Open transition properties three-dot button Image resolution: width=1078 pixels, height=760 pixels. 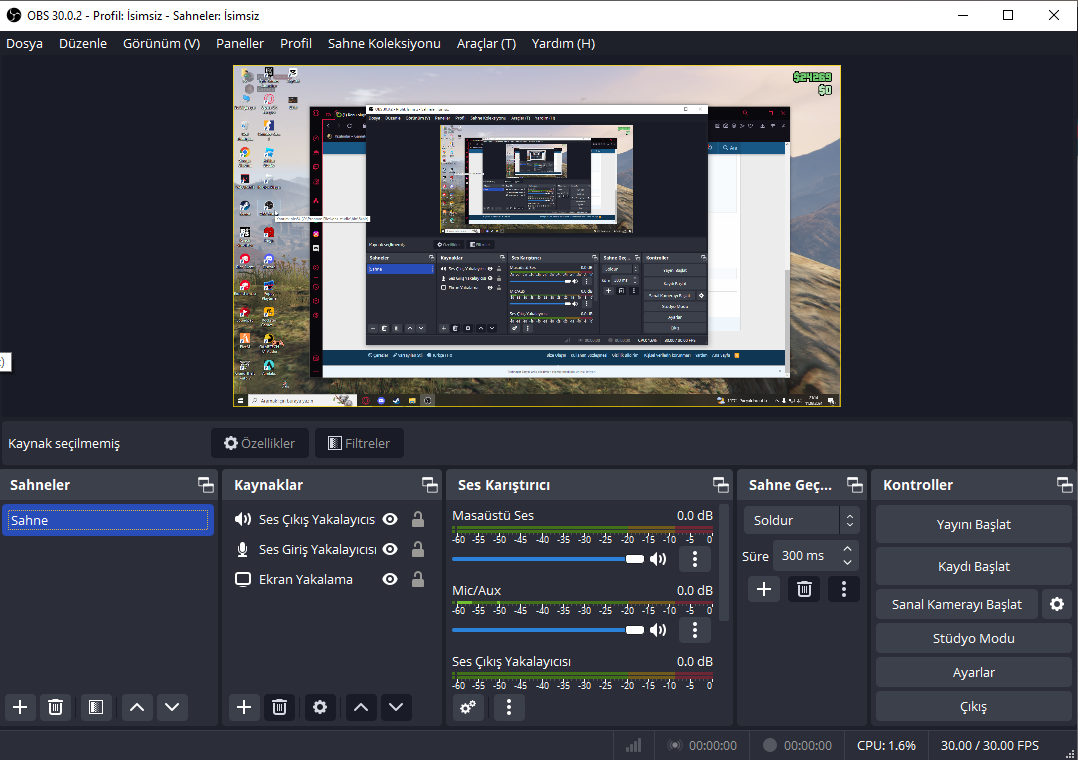[x=844, y=589]
